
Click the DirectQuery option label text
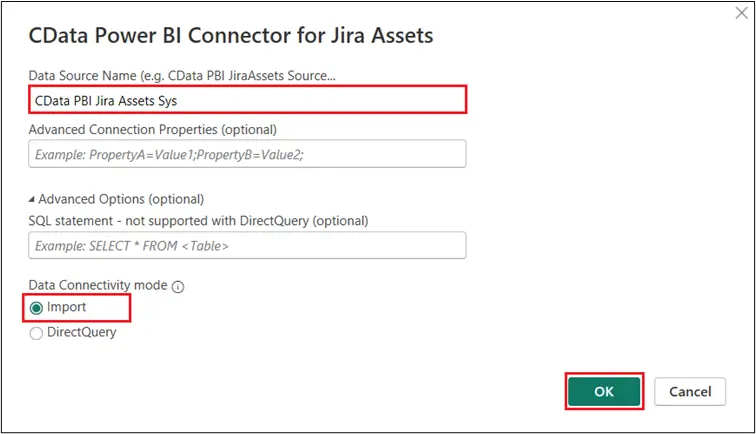tap(82, 333)
